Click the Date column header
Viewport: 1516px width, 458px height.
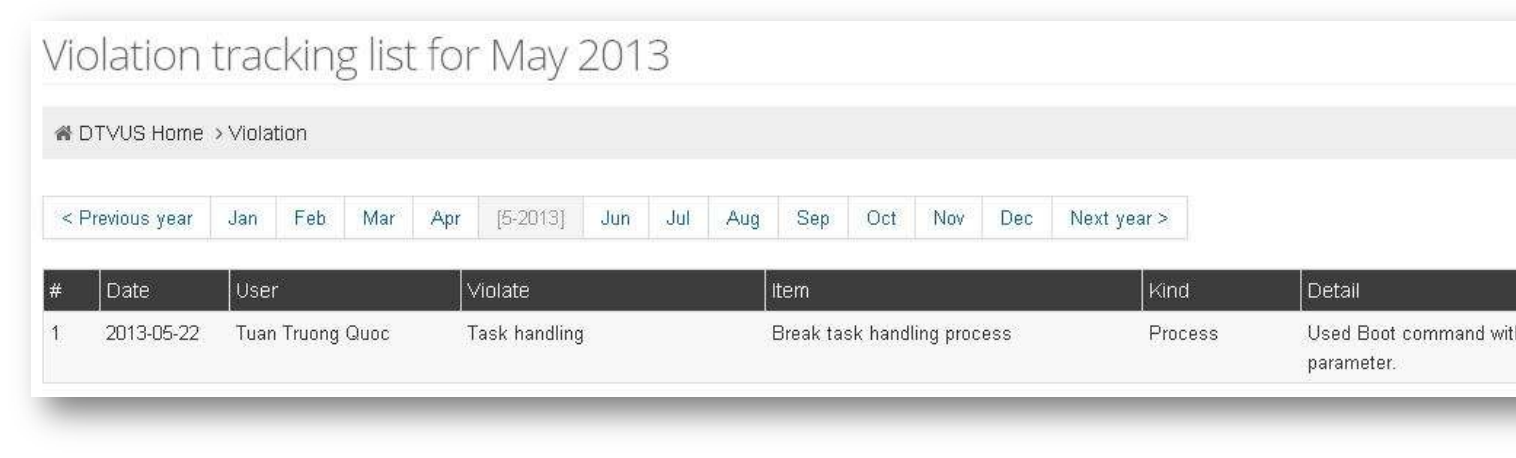coord(128,291)
